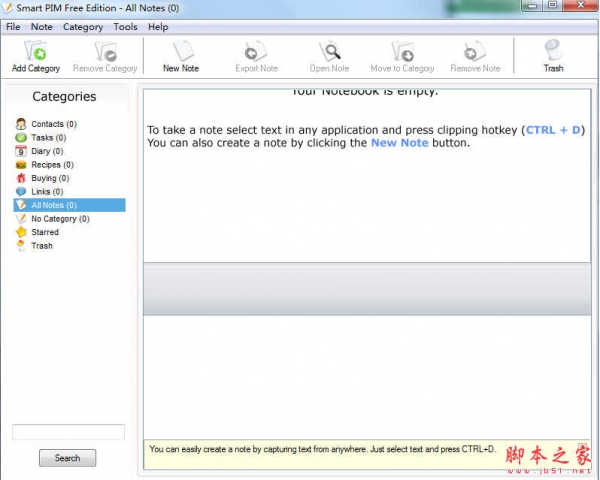
Task: Click the Export Note toolbar icon
Action: [x=256, y=57]
